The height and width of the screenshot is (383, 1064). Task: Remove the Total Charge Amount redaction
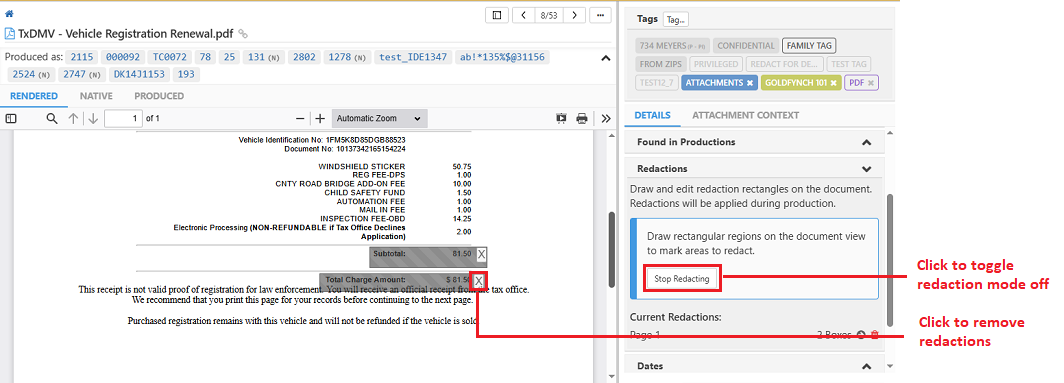[x=479, y=280]
